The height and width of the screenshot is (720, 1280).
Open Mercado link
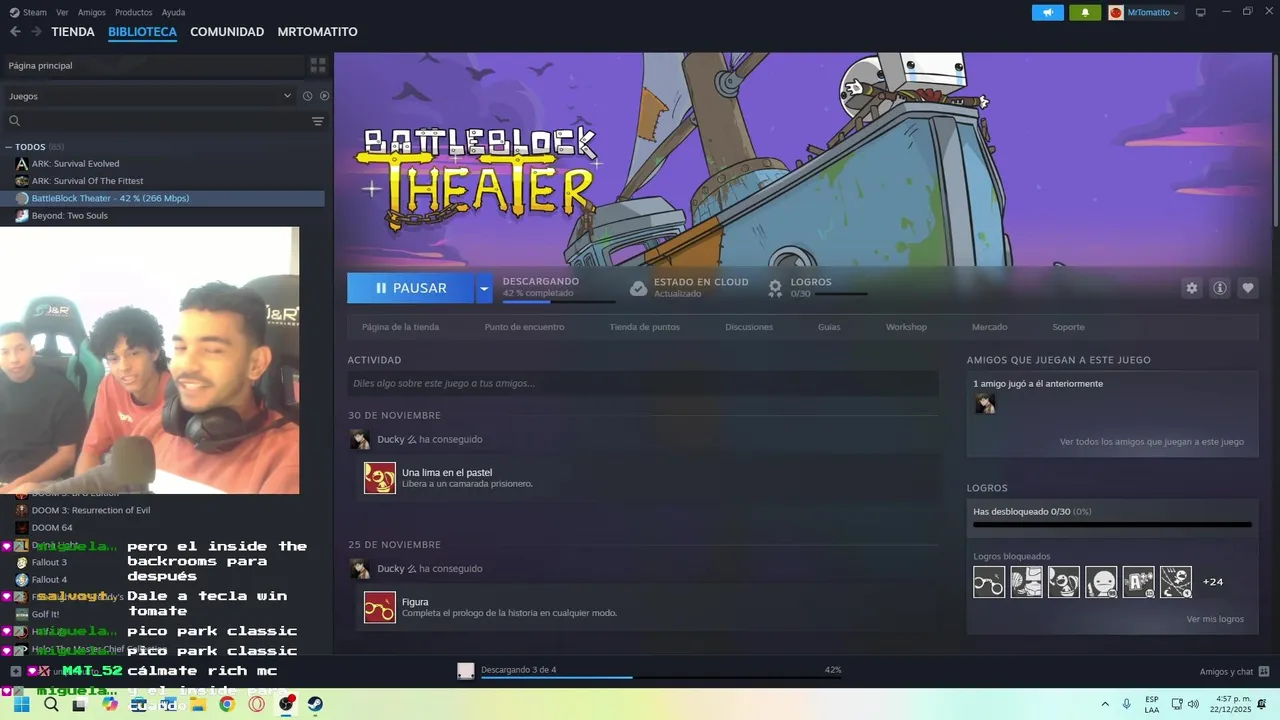[990, 327]
